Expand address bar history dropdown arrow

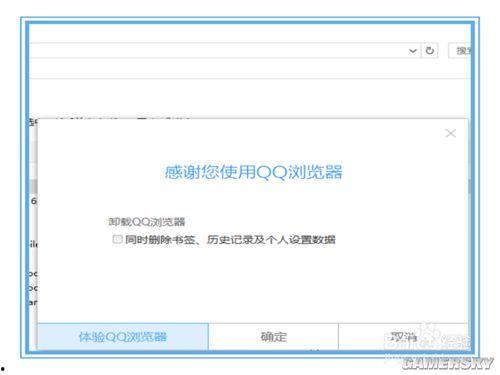pos(413,51)
